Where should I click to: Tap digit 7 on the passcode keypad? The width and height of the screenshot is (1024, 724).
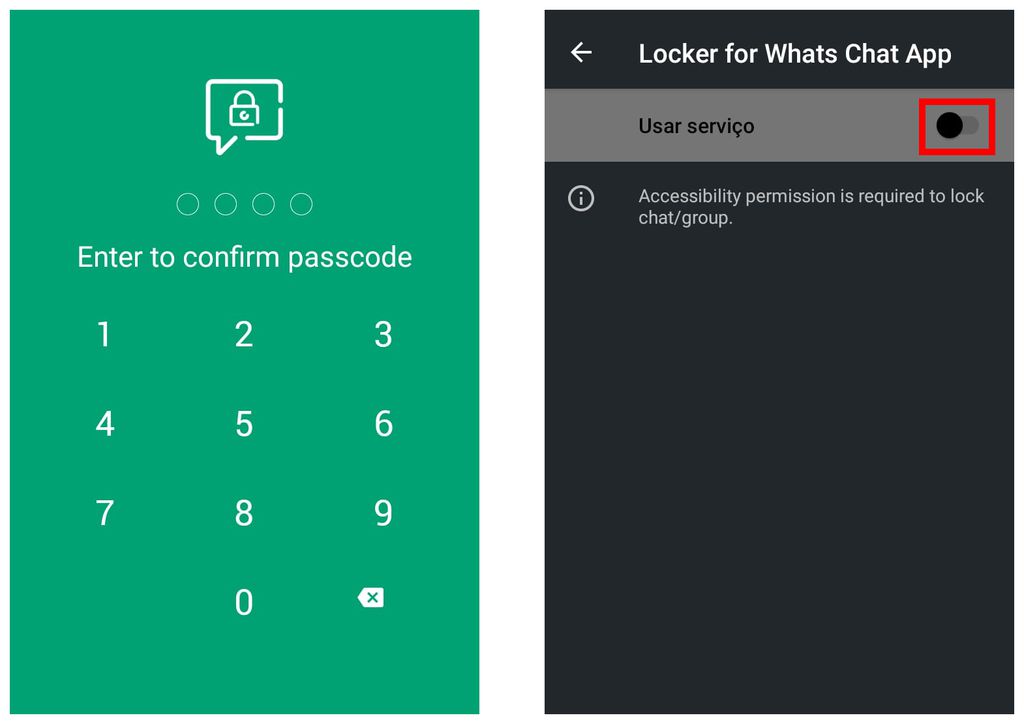point(104,512)
